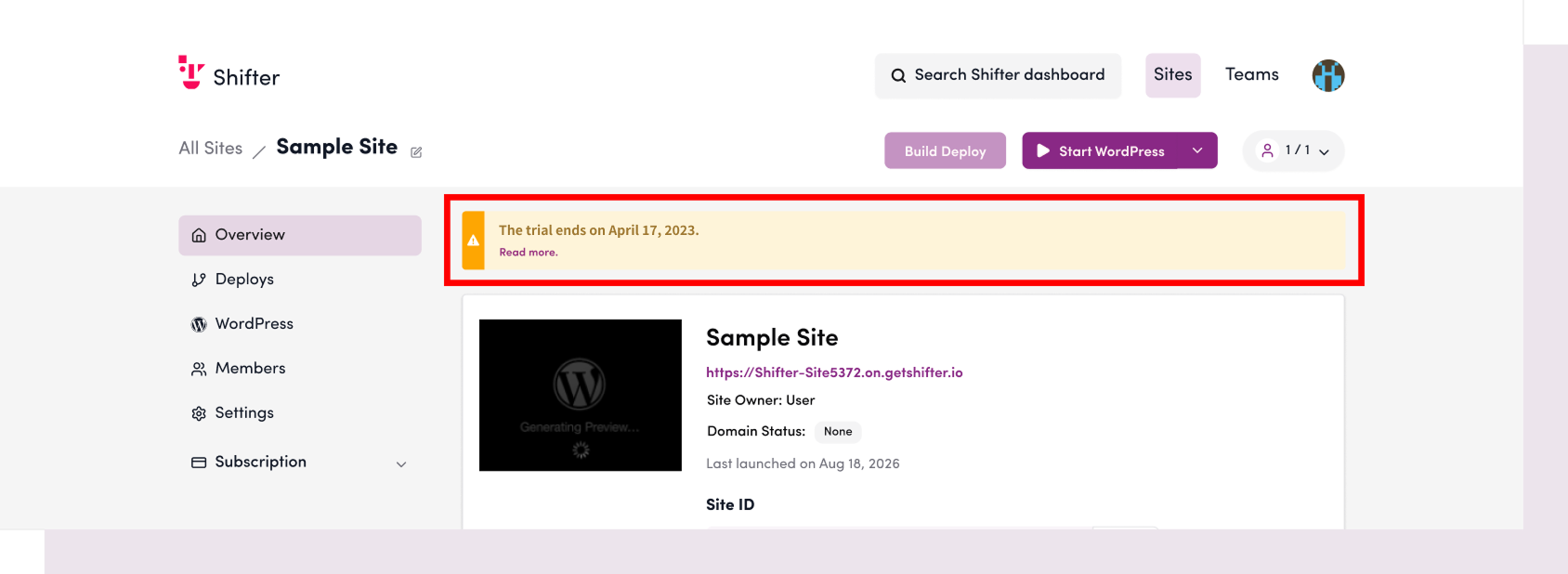
Task: Click the edit site name pencil icon
Action: [x=416, y=152]
